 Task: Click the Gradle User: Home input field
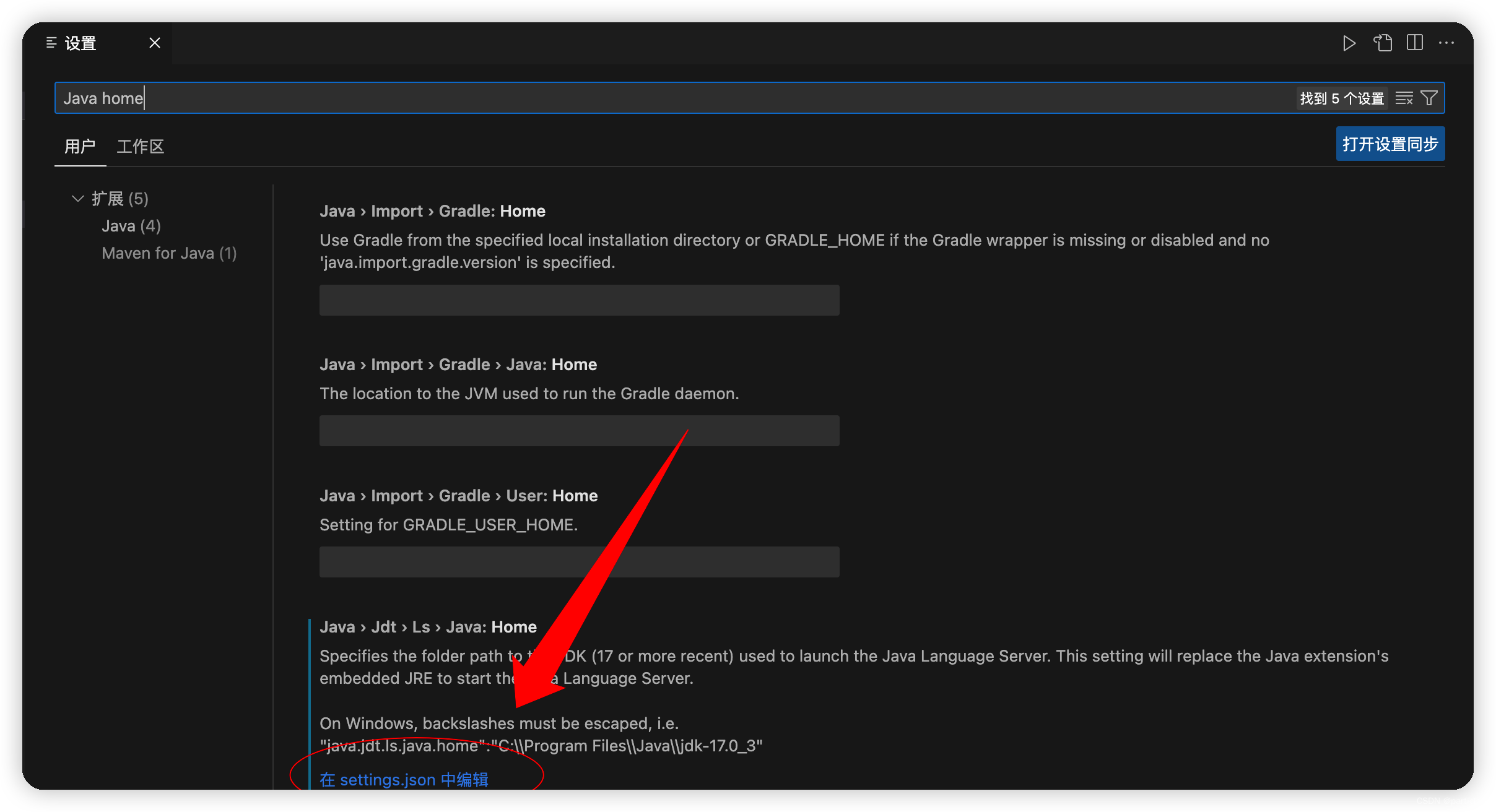(x=580, y=562)
